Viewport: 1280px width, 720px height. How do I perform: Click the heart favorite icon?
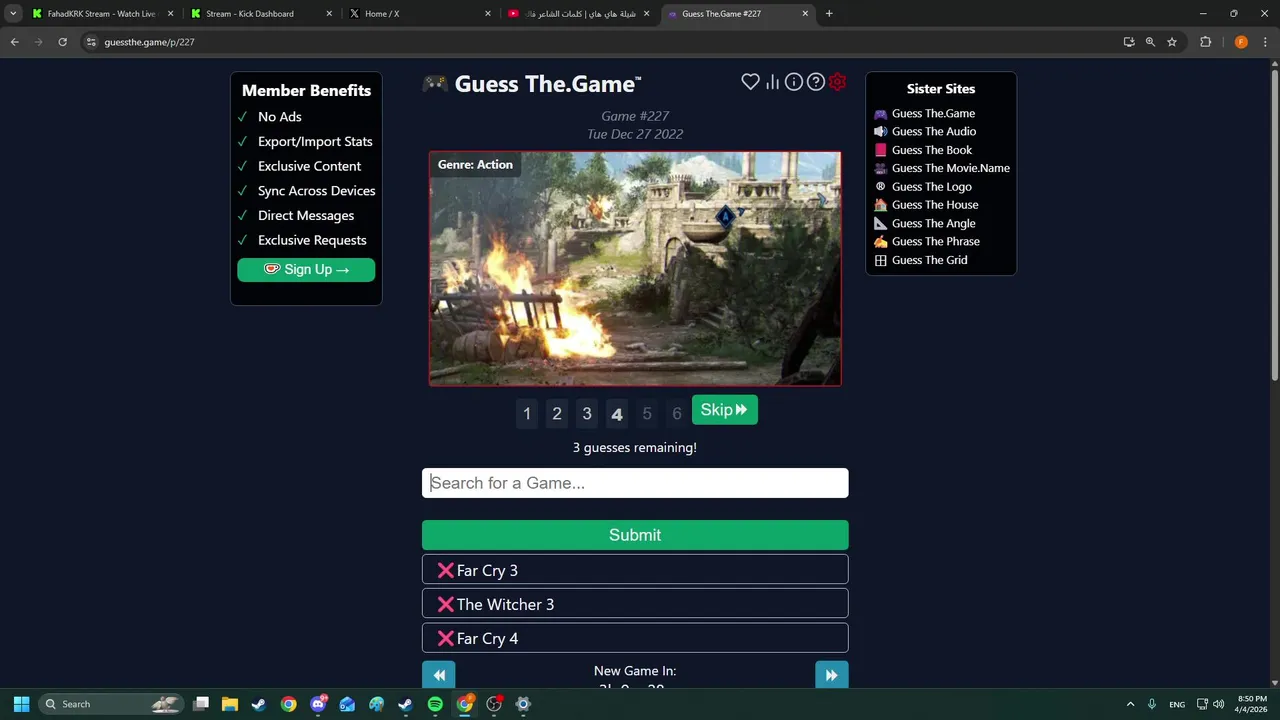pos(750,82)
